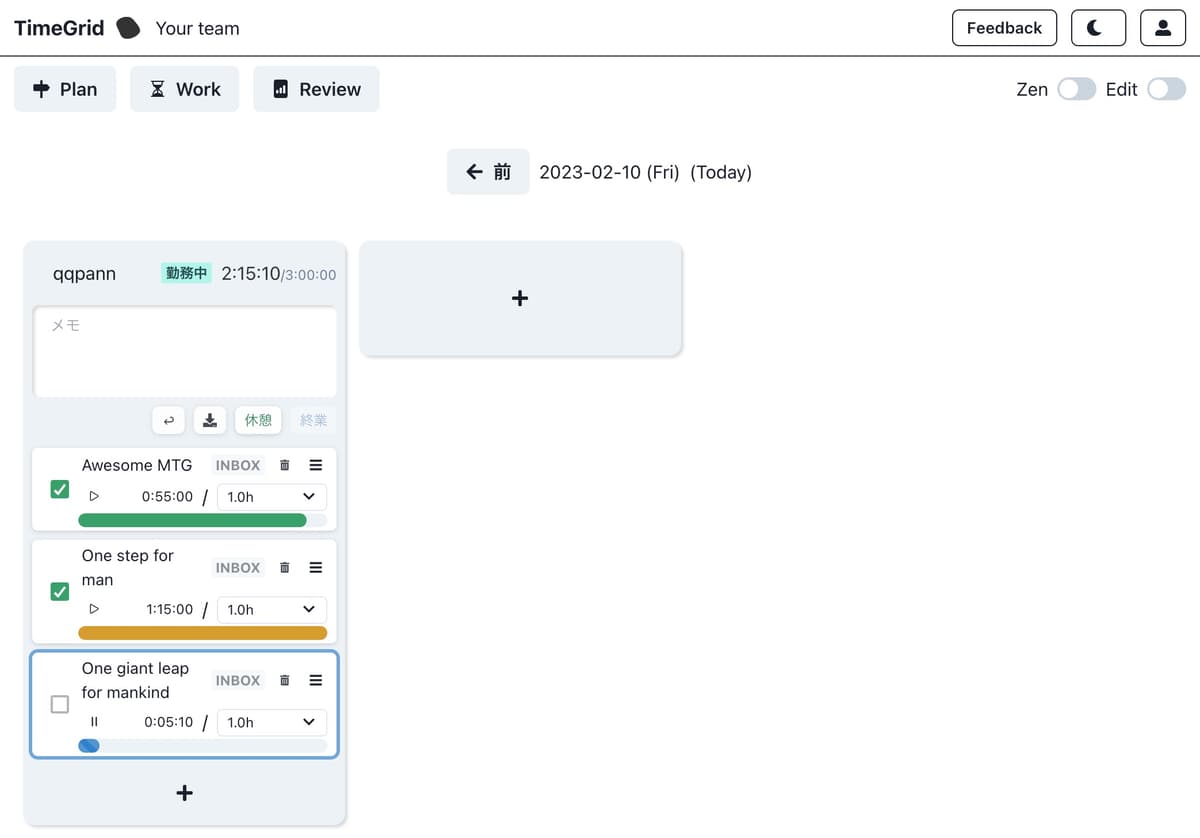Open the account icon in the top bar
The height and width of the screenshot is (838, 1200).
pyautogui.click(x=1162, y=28)
